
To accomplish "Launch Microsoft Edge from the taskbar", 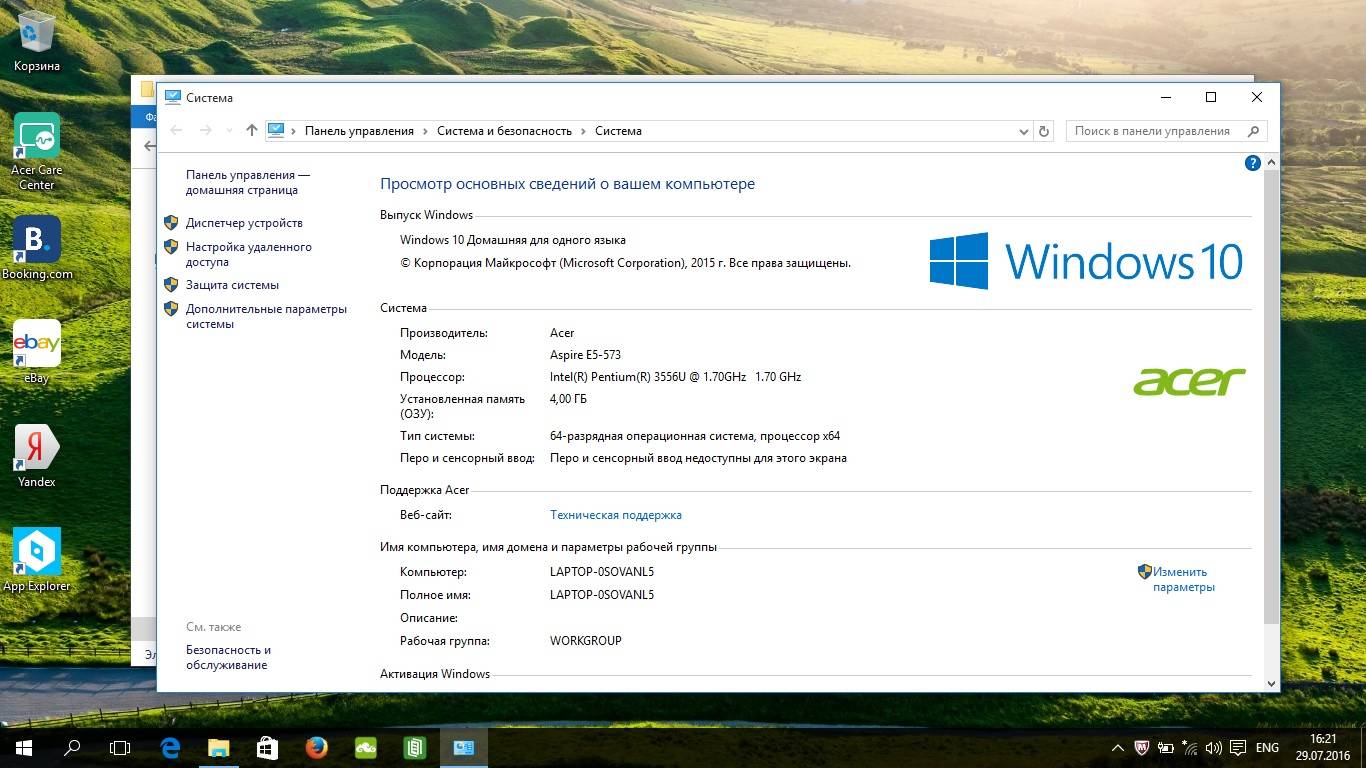I will pyautogui.click(x=170, y=747).
